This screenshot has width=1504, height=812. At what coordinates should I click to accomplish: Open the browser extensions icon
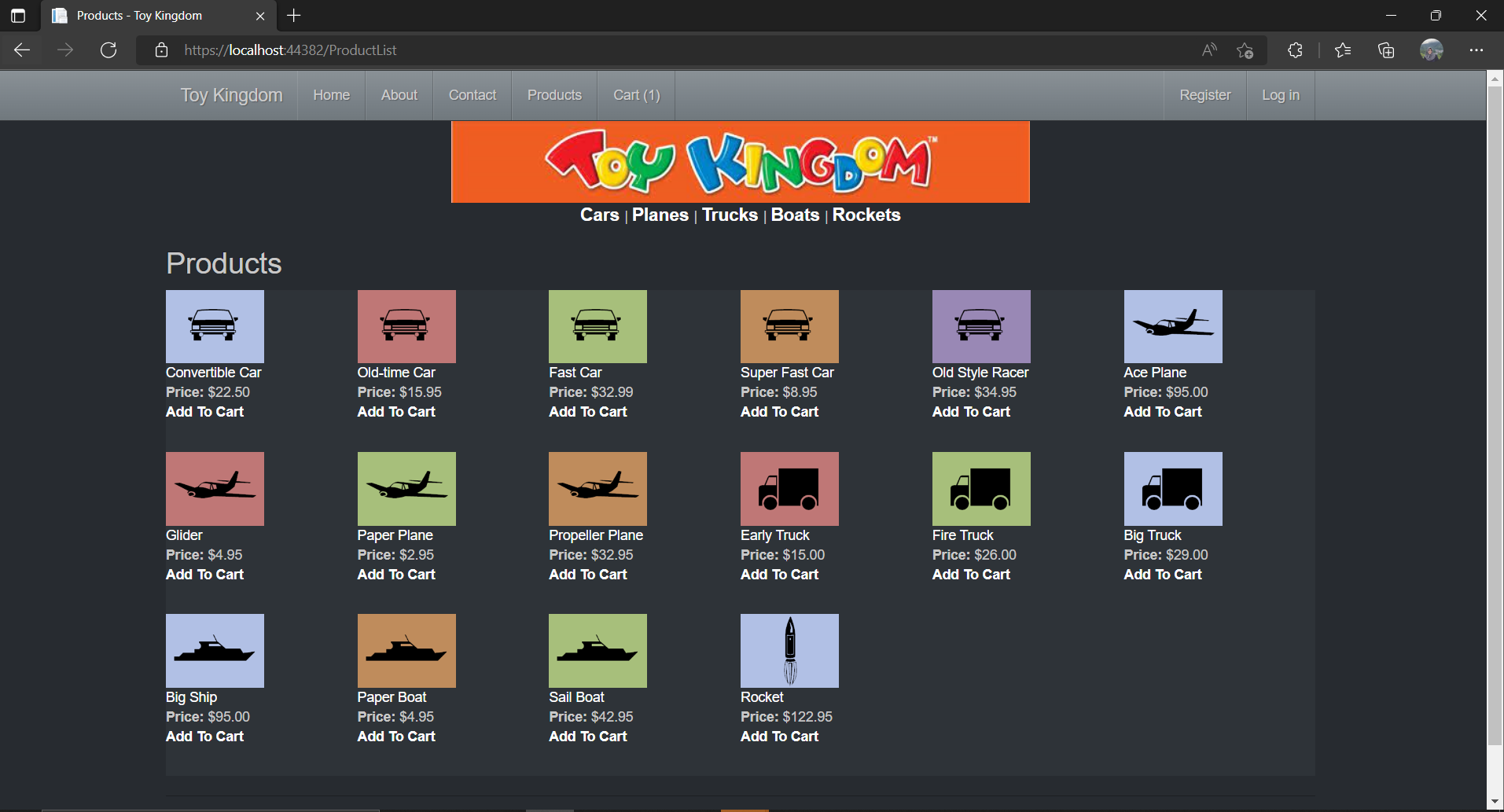(x=1295, y=50)
